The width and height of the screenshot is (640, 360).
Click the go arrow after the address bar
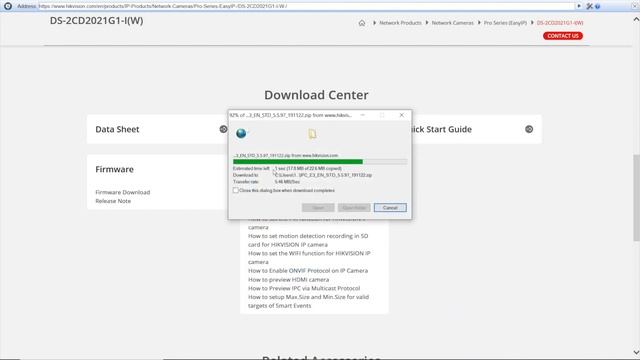click(579, 6)
